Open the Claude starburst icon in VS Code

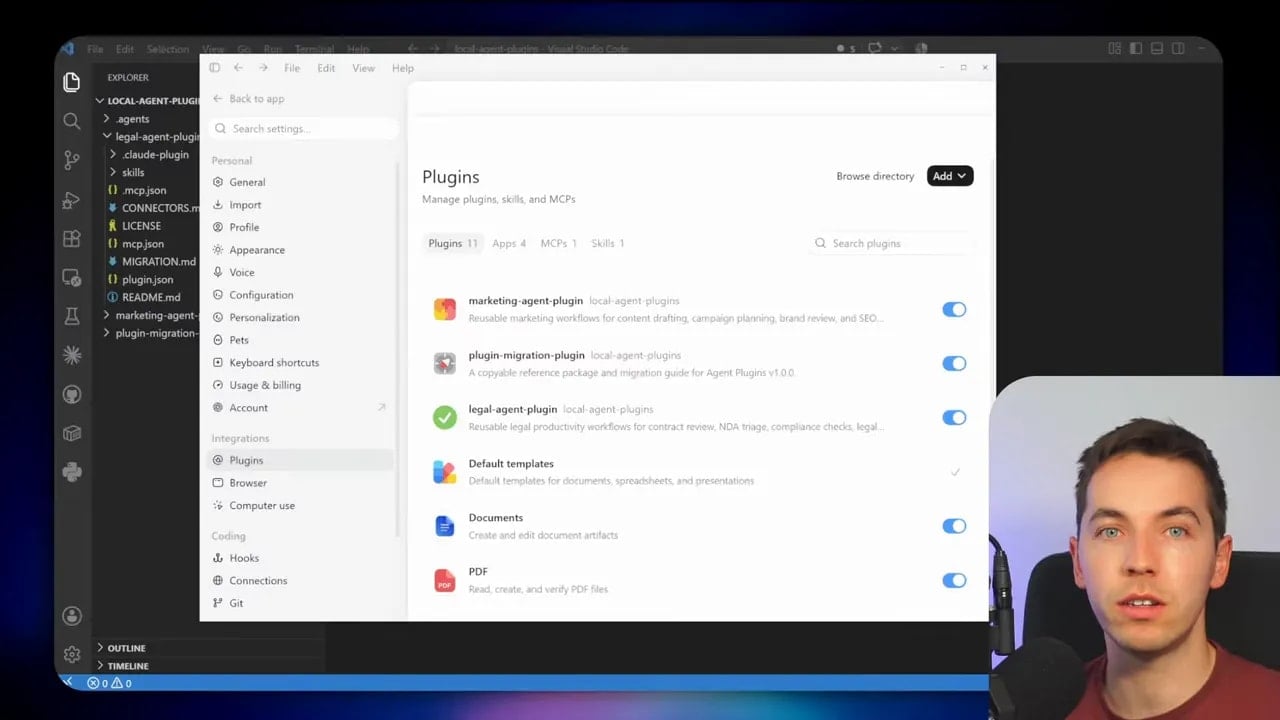pyautogui.click(x=71, y=355)
